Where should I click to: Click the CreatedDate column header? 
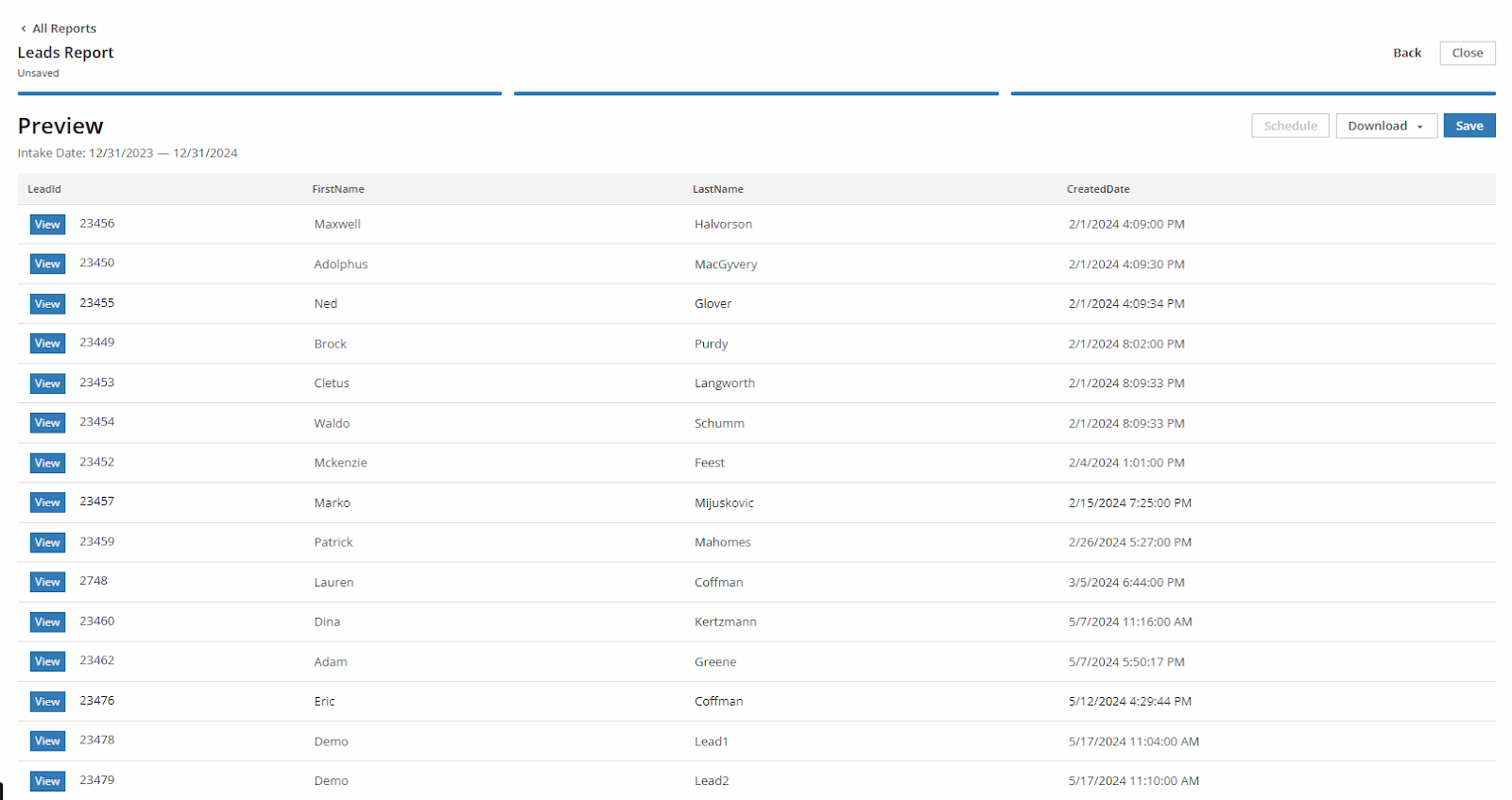click(1097, 189)
